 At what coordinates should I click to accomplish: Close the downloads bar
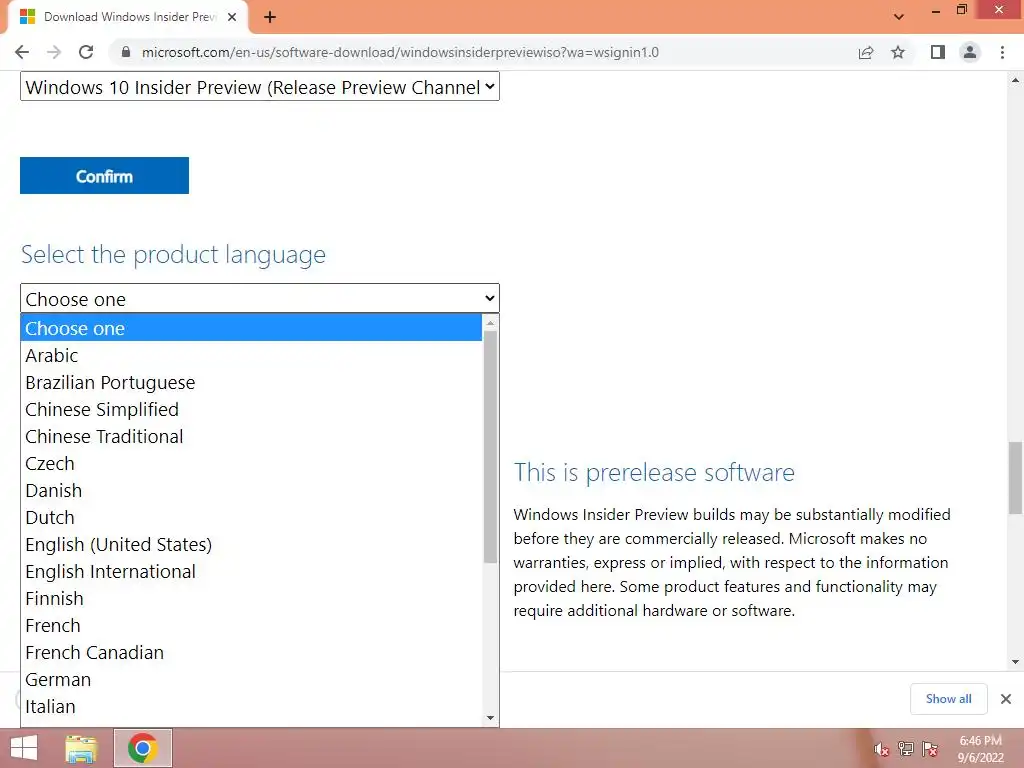1006,699
